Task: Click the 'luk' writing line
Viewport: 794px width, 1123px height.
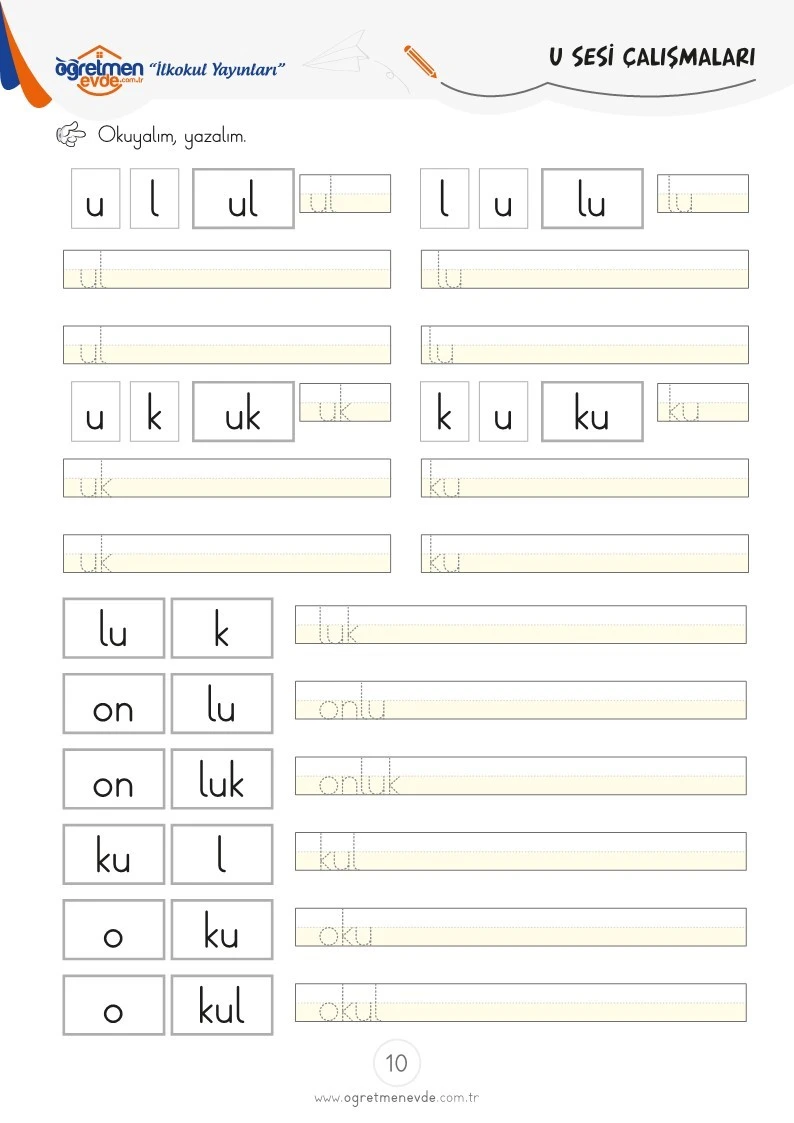Action: (x=521, y=625)
